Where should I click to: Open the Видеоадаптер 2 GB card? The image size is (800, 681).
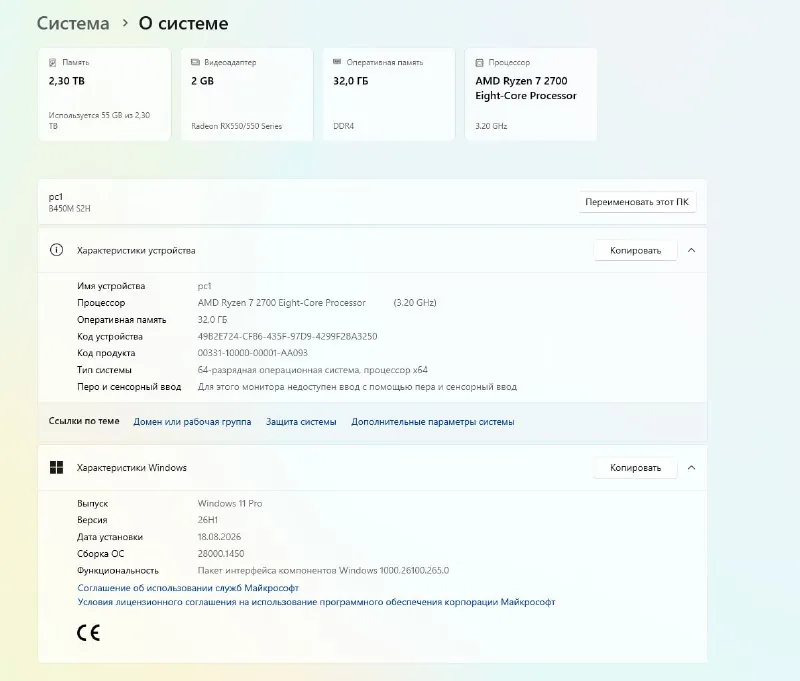[246, 94]
